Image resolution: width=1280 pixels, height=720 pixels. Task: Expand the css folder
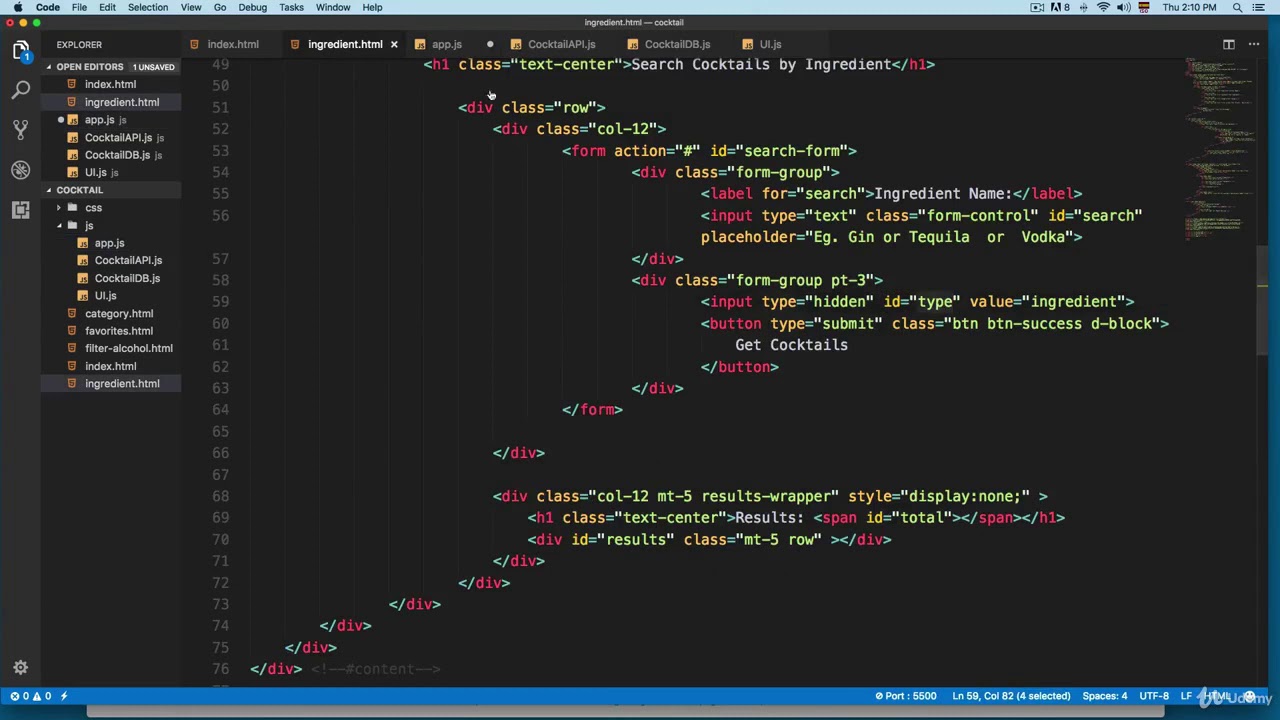coord(93,208)
